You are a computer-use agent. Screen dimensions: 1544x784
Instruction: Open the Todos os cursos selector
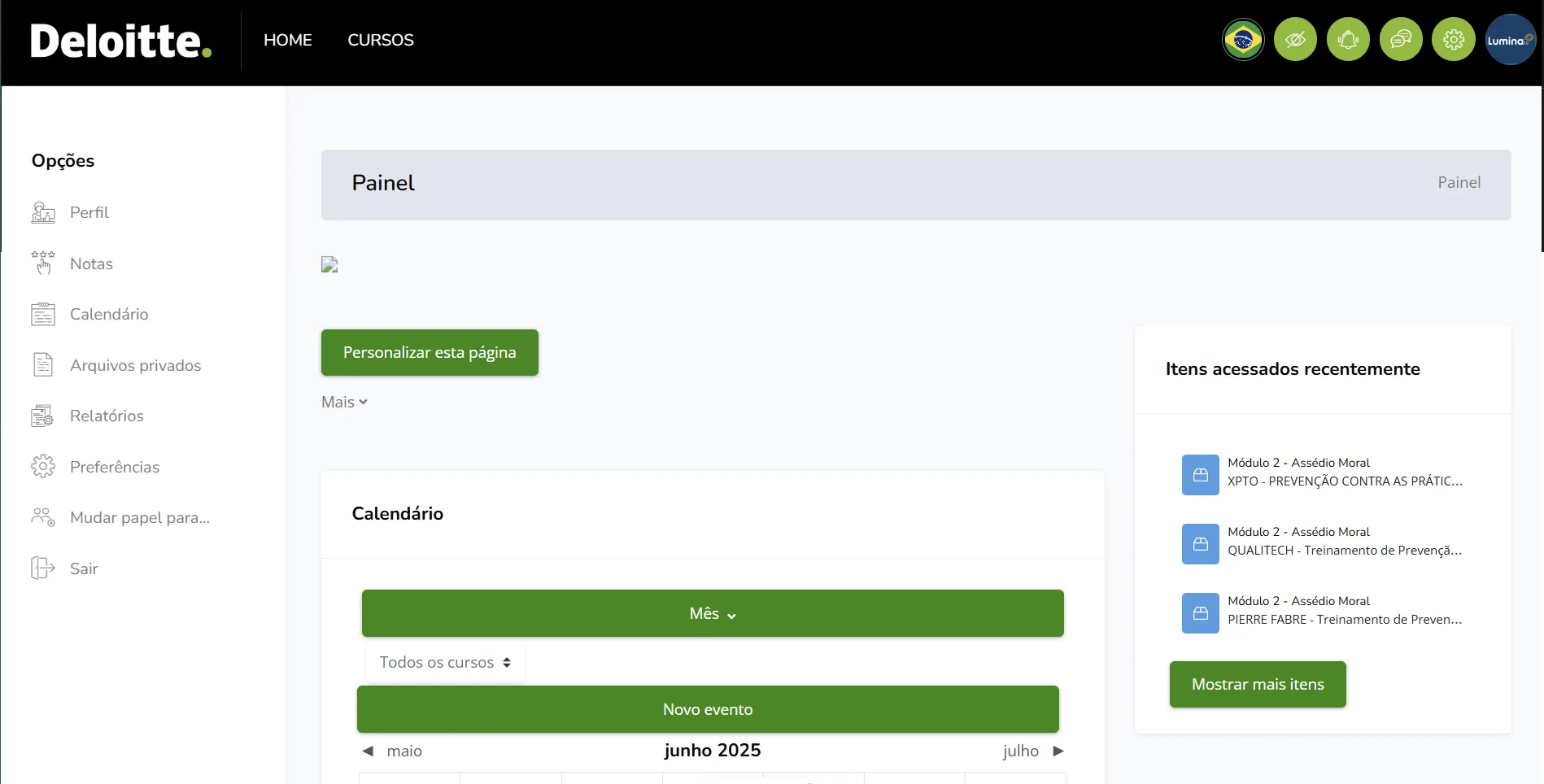445,663
